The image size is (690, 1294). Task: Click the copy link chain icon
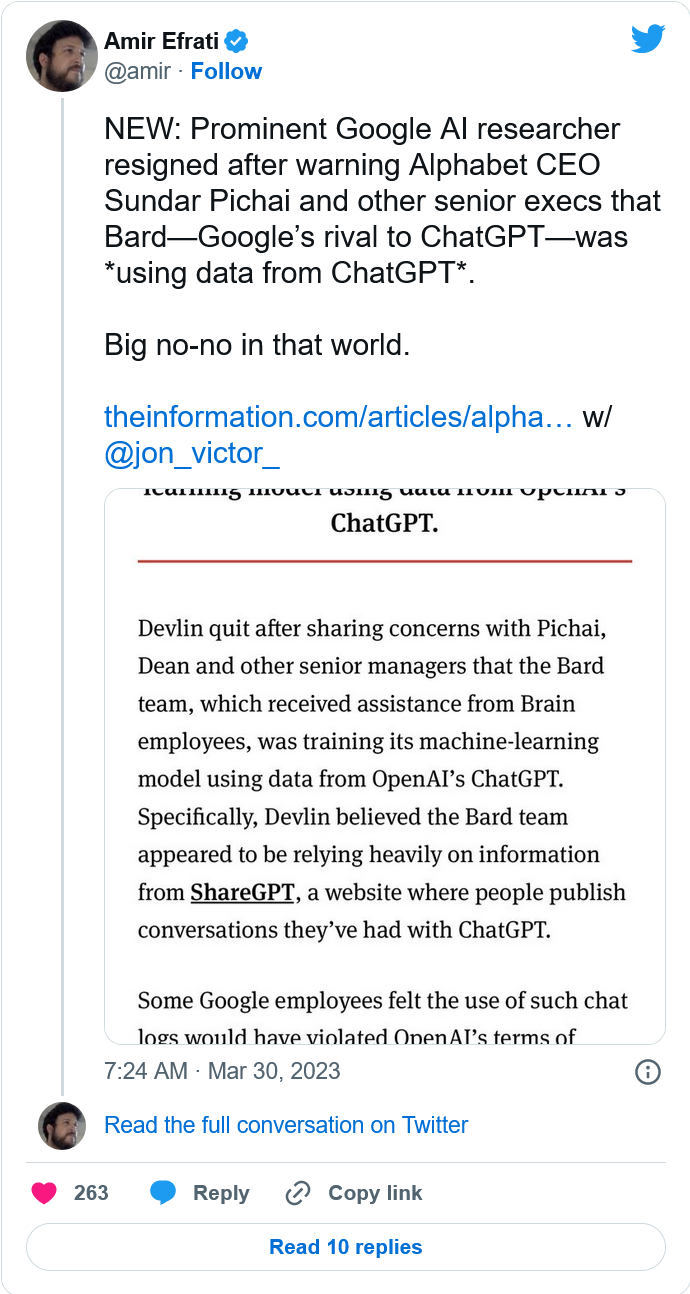tap(298, 1193)
